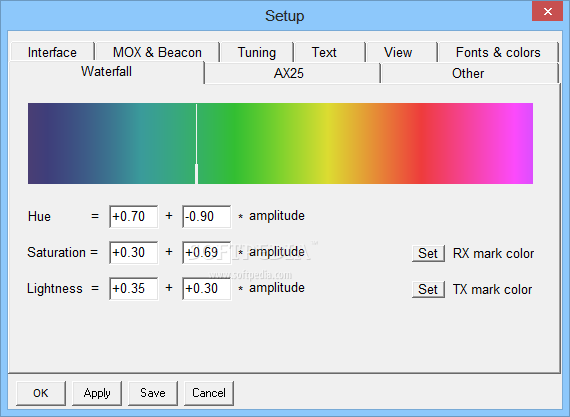Confirm settings with OK button
570x417 pixels.
(41, 393)
